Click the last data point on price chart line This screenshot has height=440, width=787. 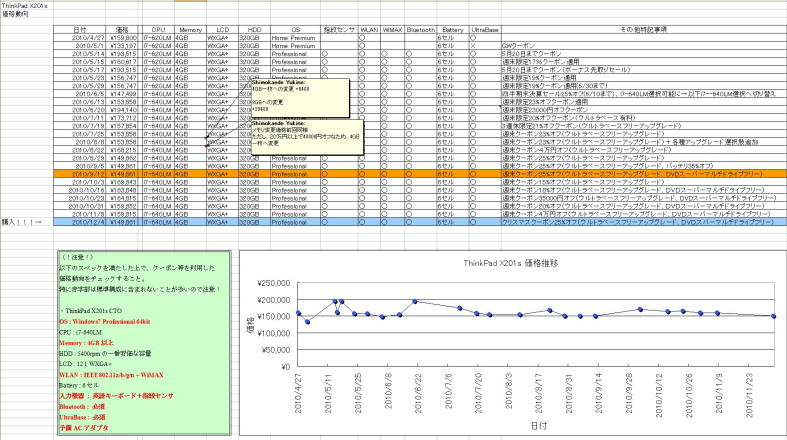773,316
